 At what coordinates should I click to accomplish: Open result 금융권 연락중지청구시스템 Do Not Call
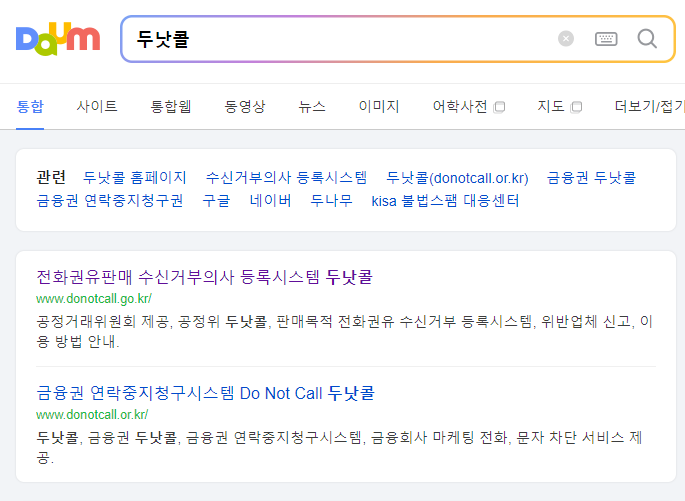(205, 393)
